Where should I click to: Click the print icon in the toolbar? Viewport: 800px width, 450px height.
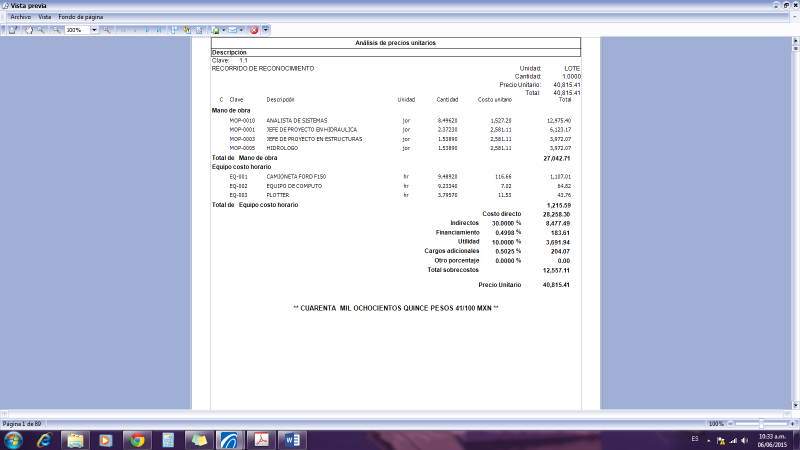click(x=12, y=30)
